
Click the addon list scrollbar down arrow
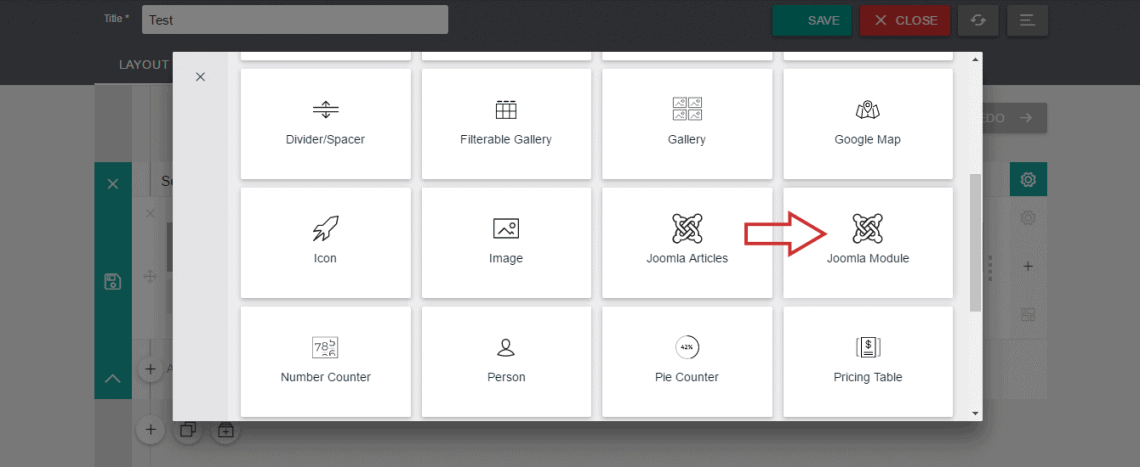[976, 412]
